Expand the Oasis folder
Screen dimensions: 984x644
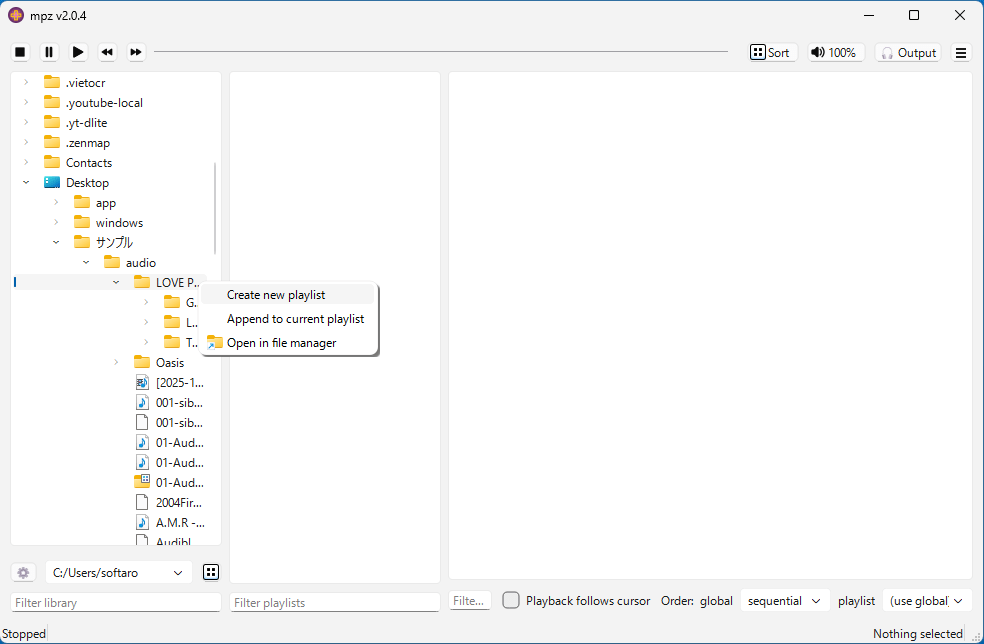tap(116, 363)
